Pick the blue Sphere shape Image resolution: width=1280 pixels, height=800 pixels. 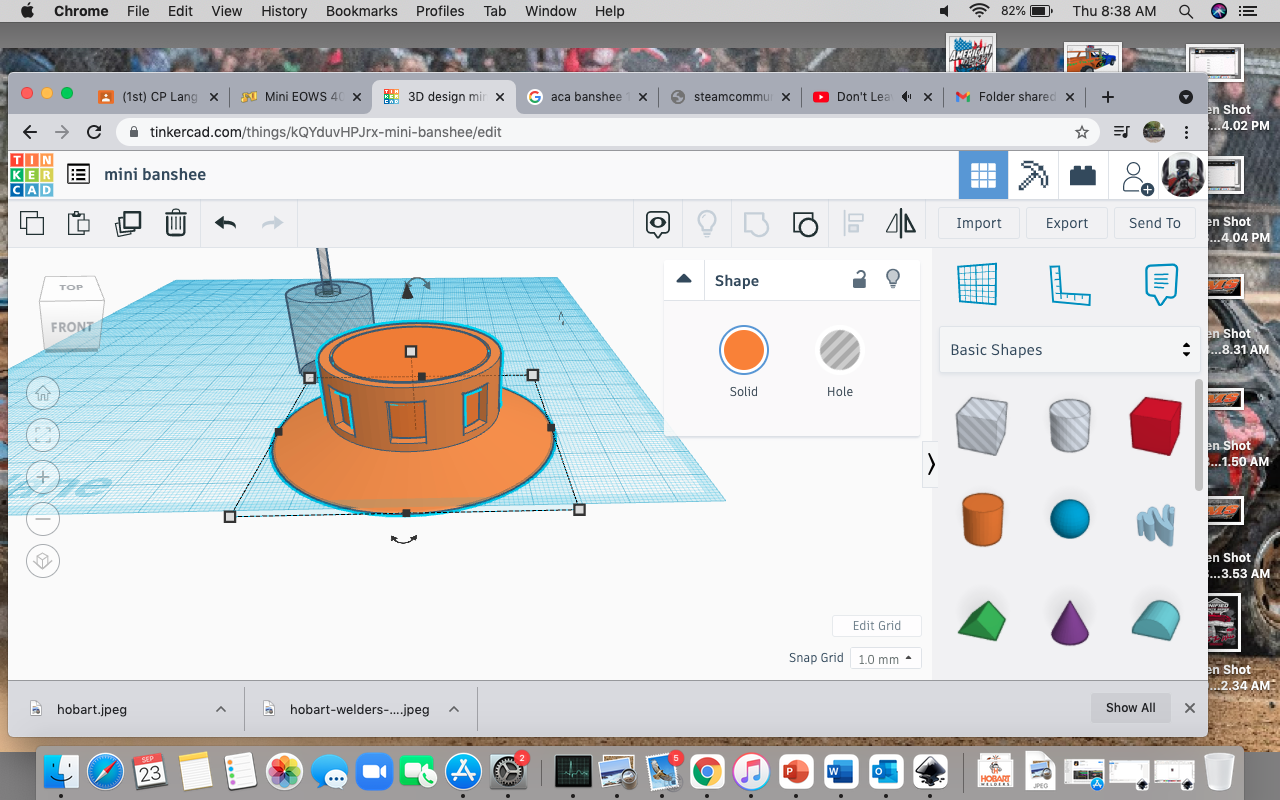coord(1069,520)
